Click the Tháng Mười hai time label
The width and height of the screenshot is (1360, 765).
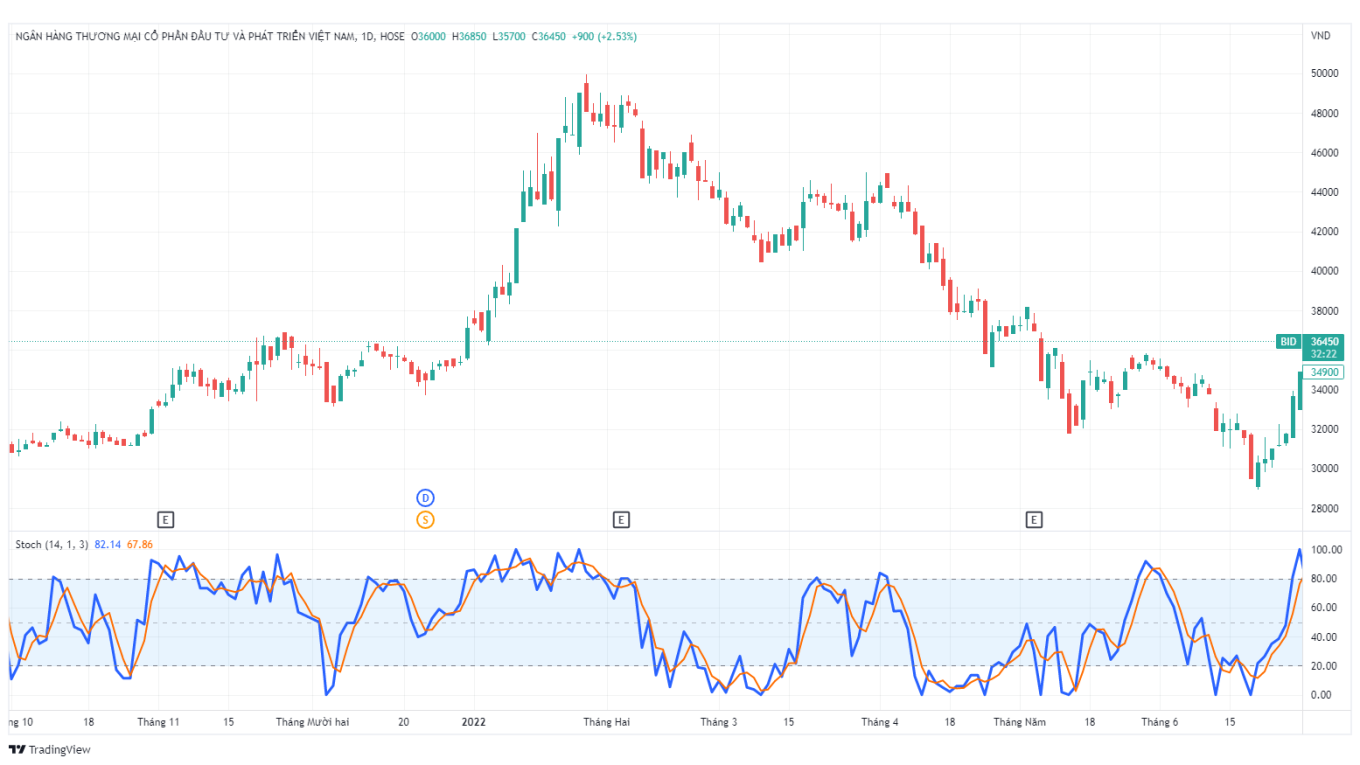[313, 721]
